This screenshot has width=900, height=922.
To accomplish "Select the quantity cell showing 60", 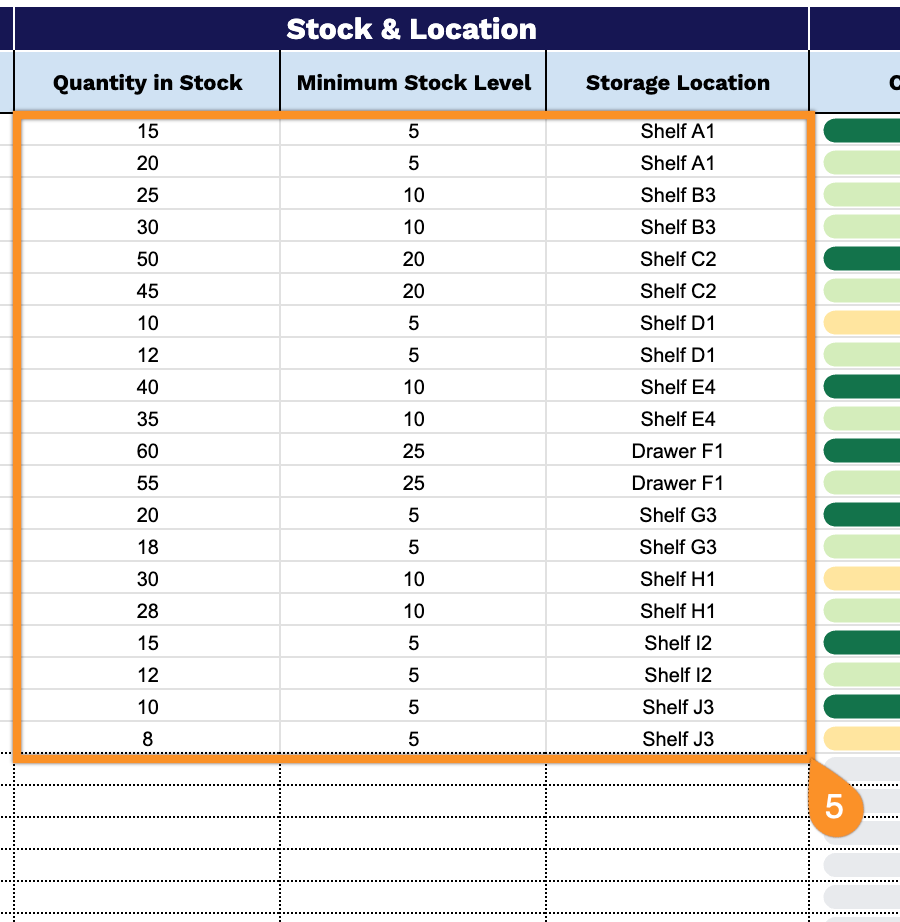I will (x=147, y=451).
